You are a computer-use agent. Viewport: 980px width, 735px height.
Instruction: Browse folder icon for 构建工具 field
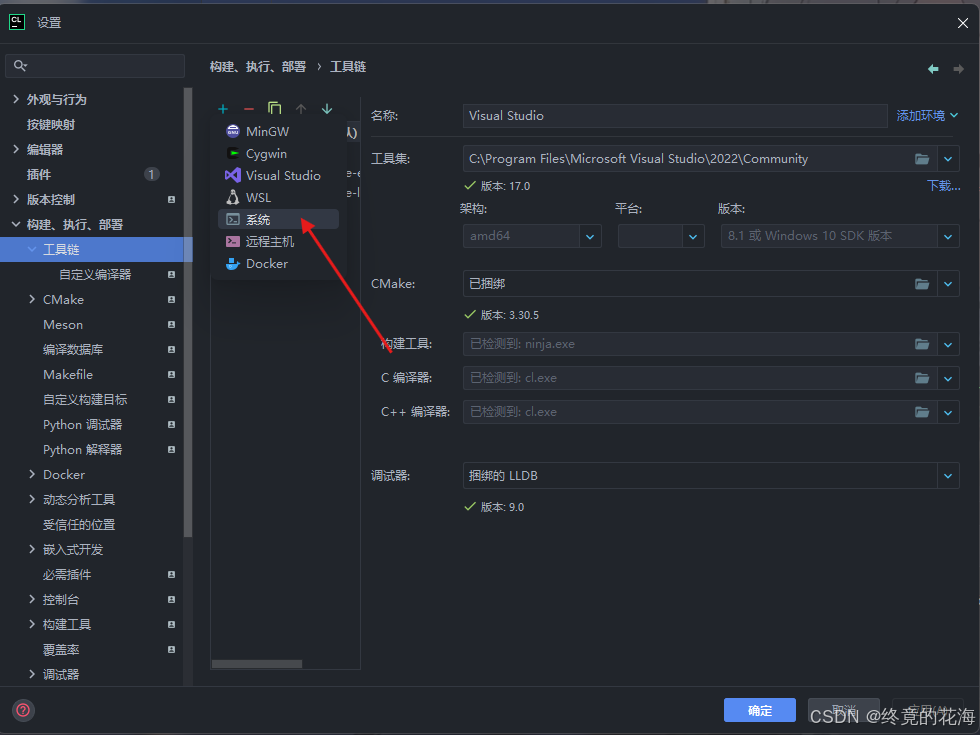pos(922,344)
